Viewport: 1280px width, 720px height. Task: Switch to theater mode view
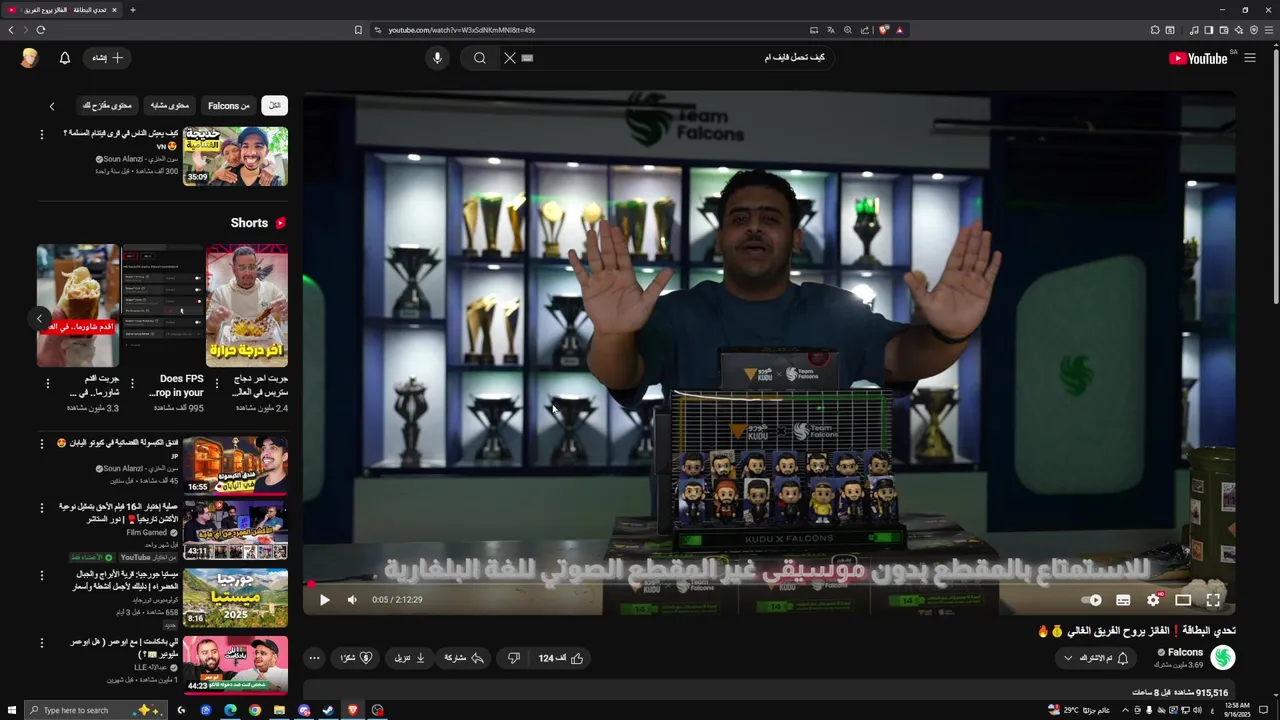(x=1183, y=600)
